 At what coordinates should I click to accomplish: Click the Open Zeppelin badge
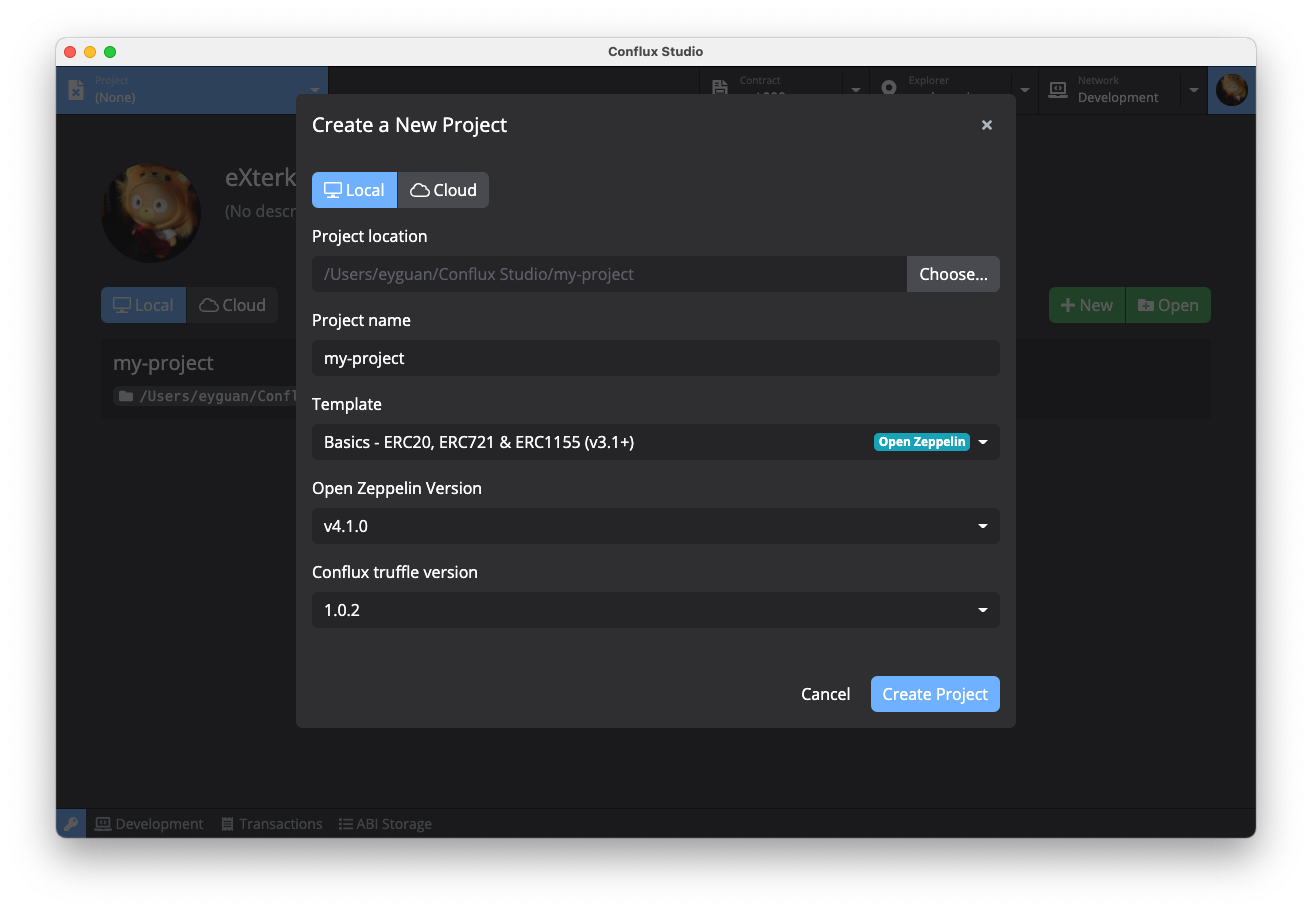point(922,442)
